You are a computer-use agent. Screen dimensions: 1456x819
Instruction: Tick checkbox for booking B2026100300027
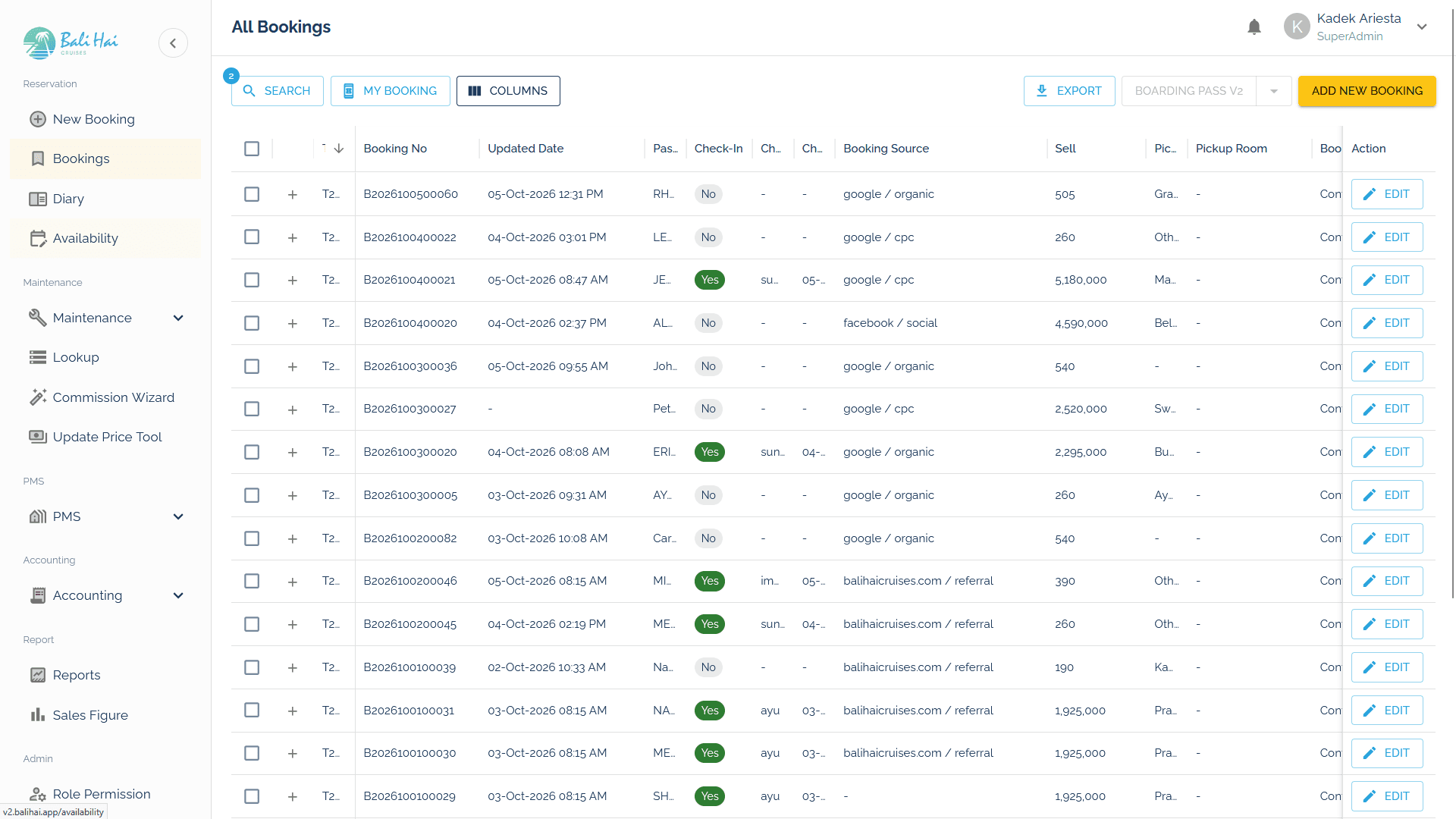[252, 409]
